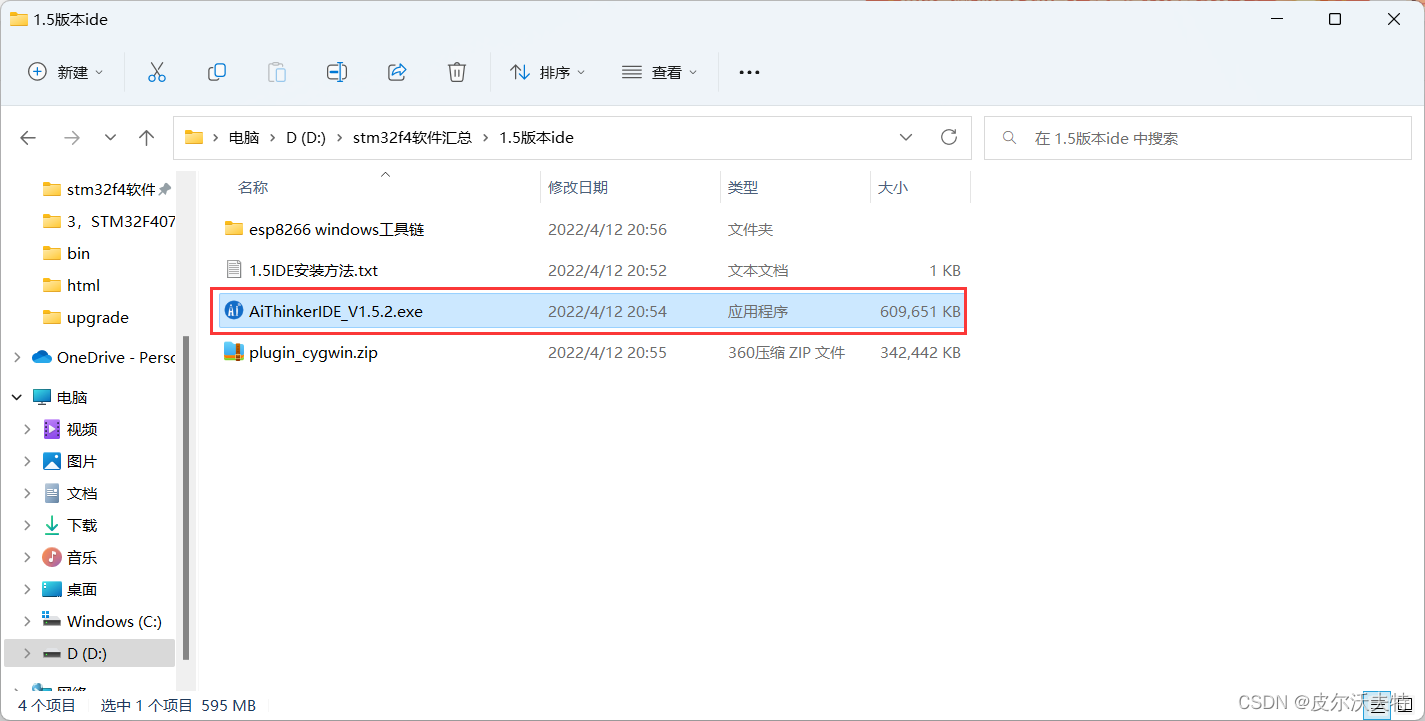Open 下载 (Downloads) in the sidebar
1425x721 pixels.
82,525
